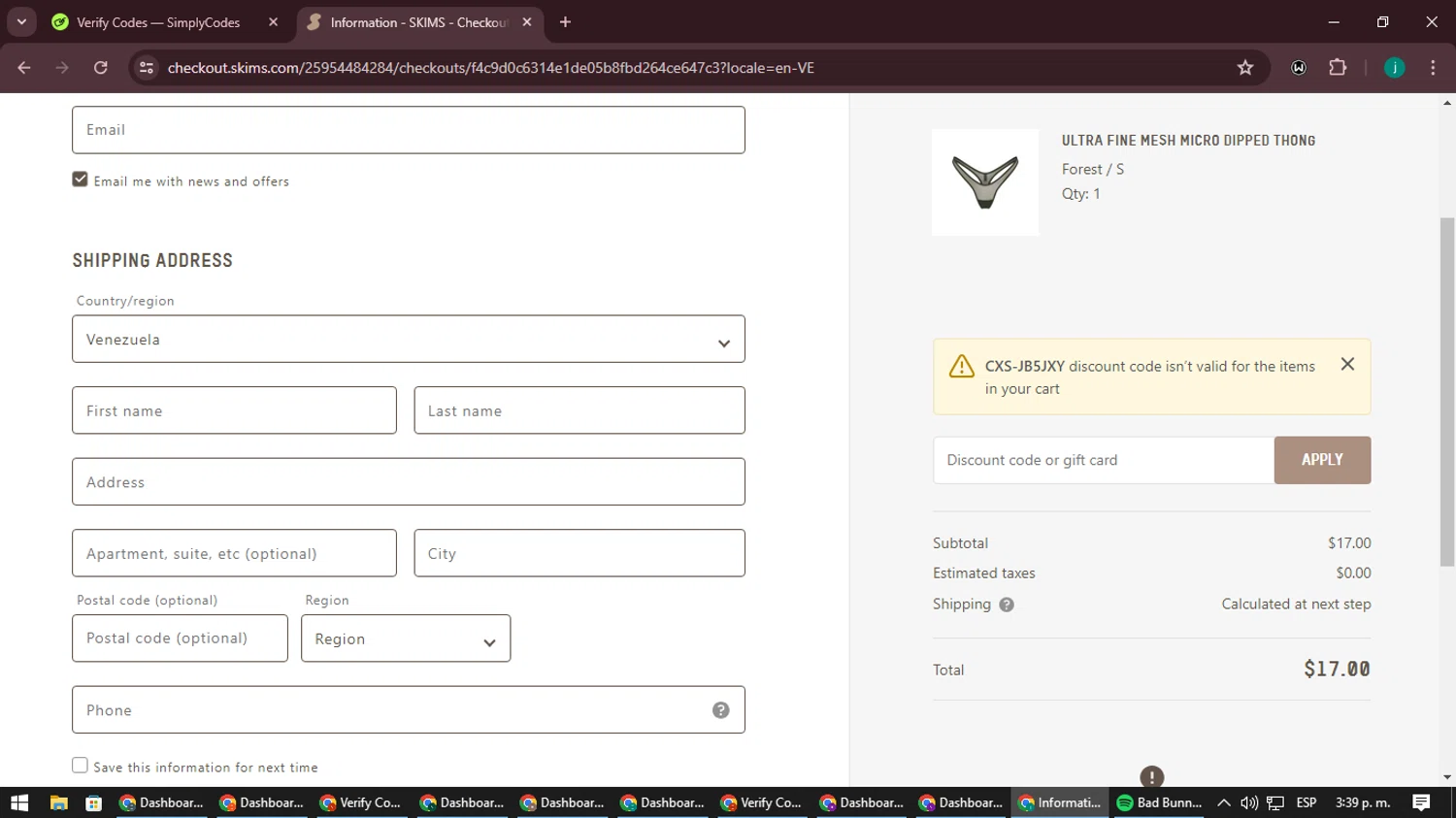The height and width of the screenshot is (818, 1456).
Task: Select the Information - SKIMS - Checkout tab
Action: [417, 22]
